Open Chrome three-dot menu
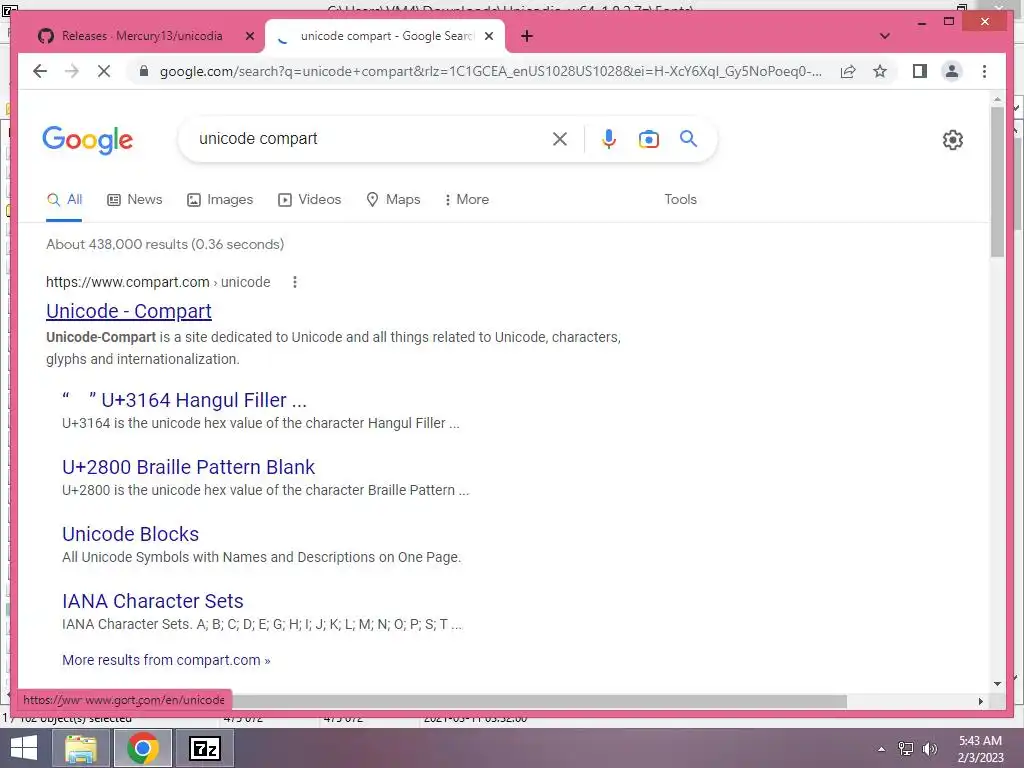This screenshot has height=768, width=1024. pyautogui.click(x=984, y=71)
